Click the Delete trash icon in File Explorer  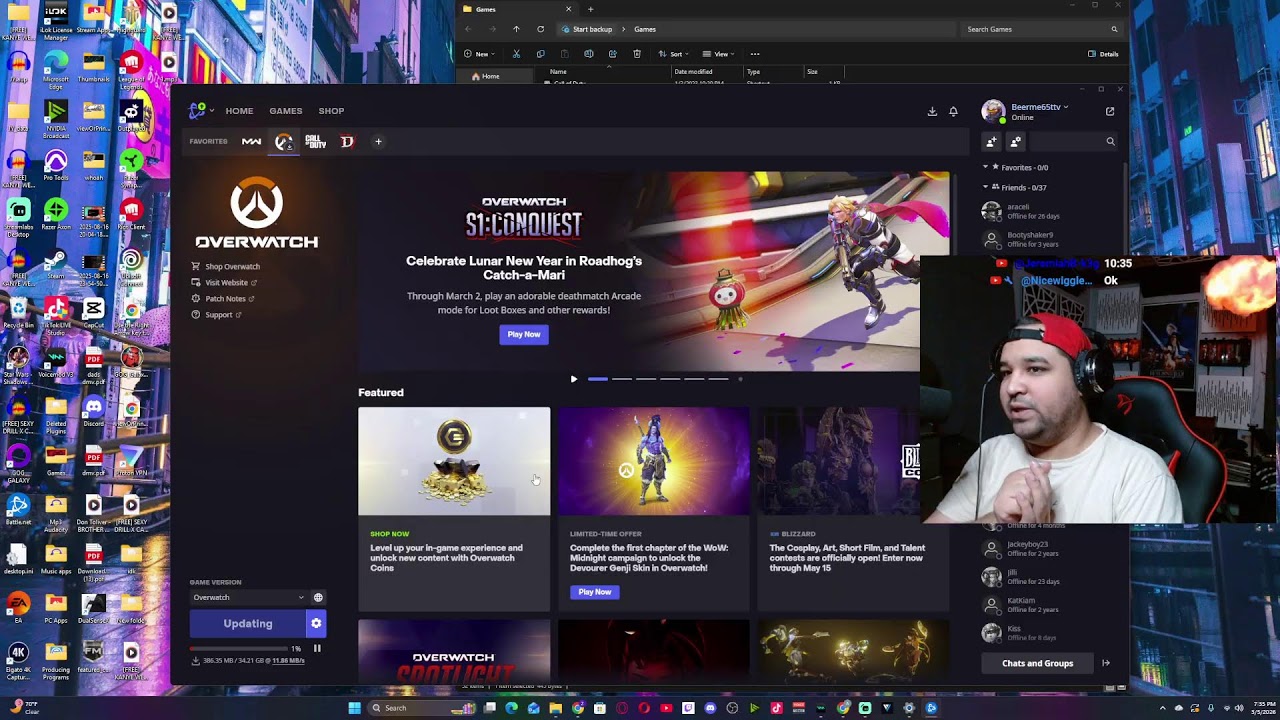[x=637, y=54]
